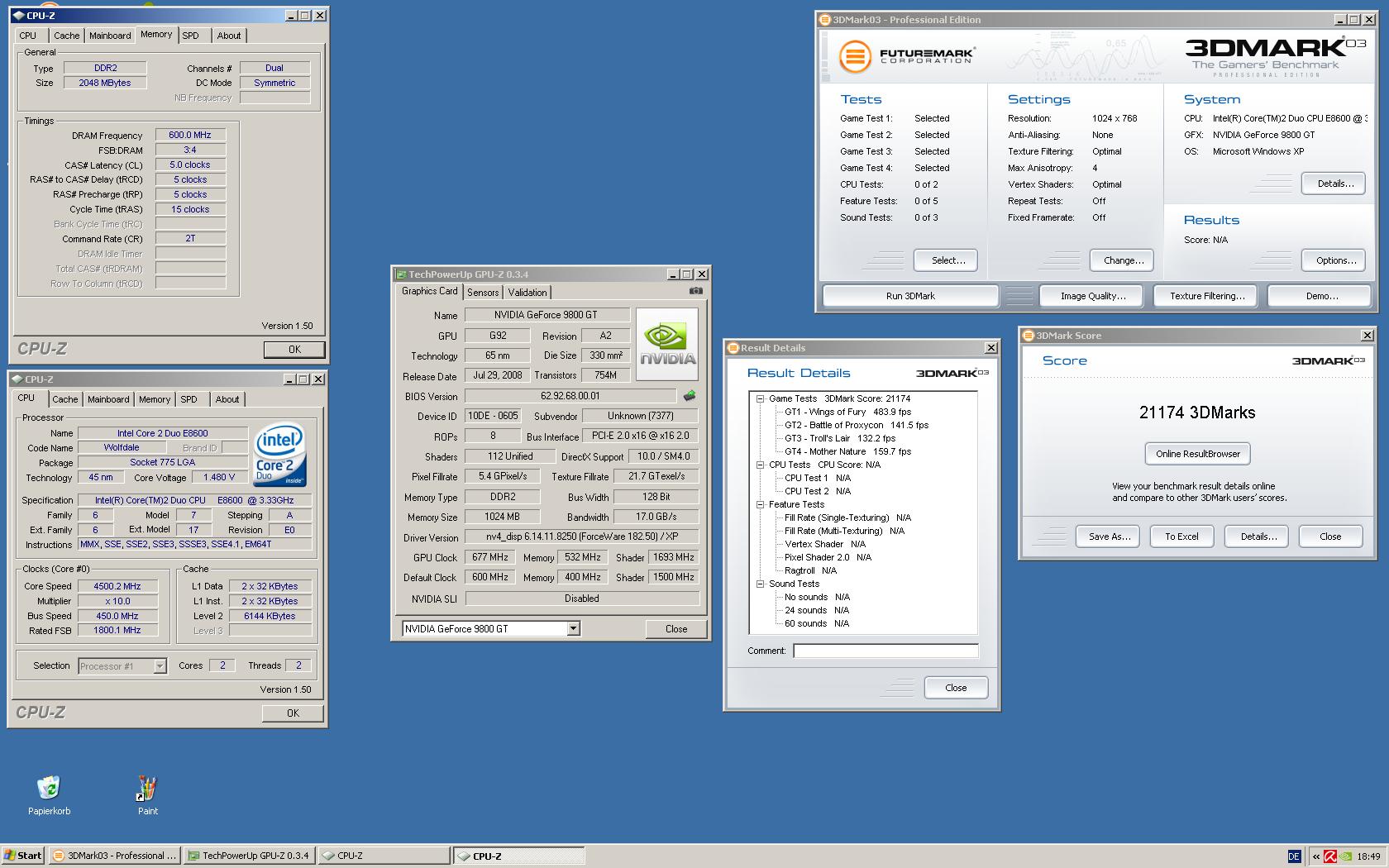The image size is (1389, 868).
Task: Open Texture Filtering... in 3DMark03
Action: pos(1206,296)
